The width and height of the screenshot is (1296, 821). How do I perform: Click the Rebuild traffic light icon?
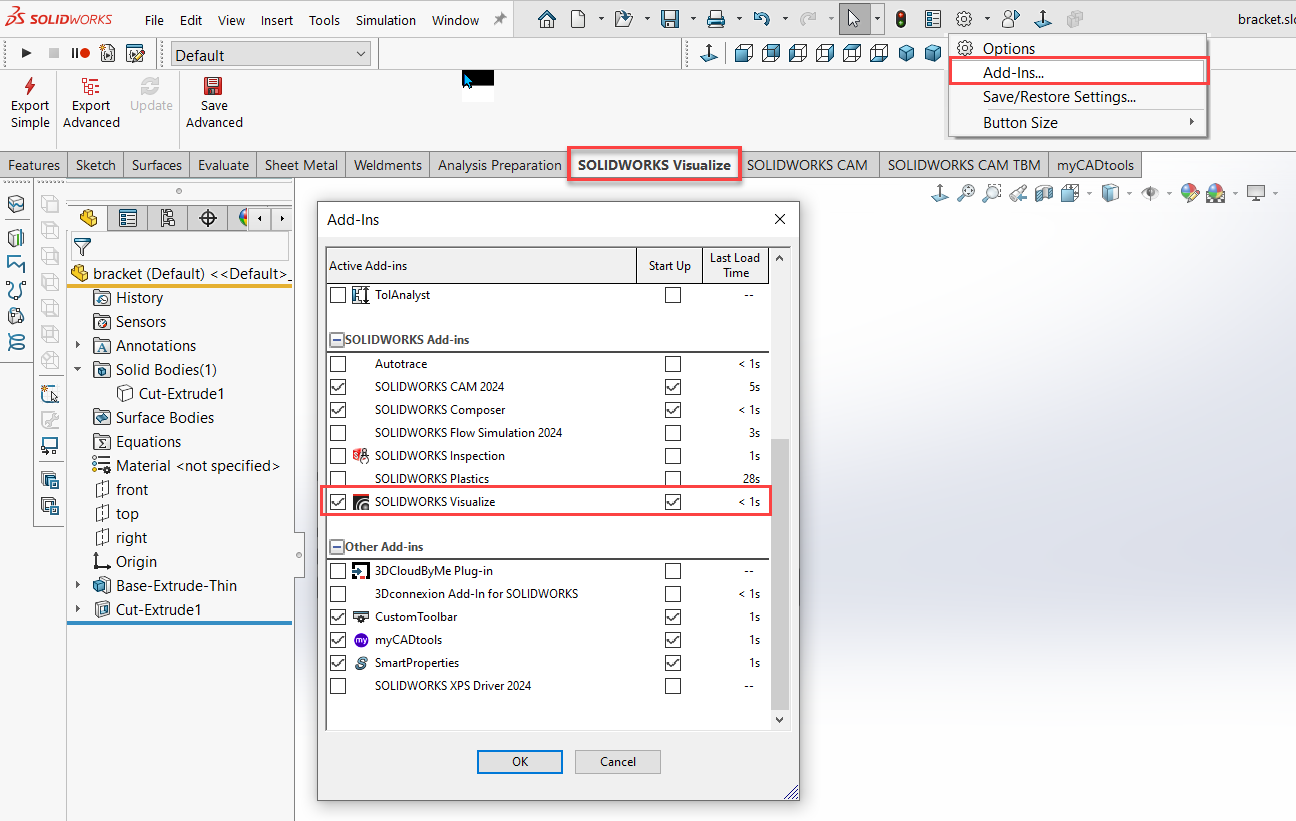point(900,19)
